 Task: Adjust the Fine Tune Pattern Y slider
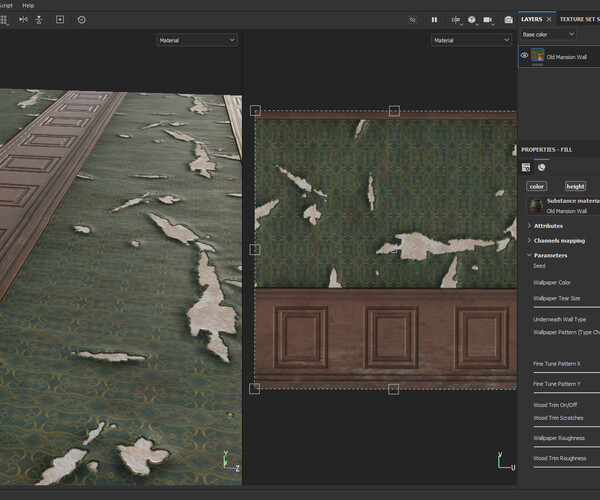pyautogui.click(x=567, y=393)
